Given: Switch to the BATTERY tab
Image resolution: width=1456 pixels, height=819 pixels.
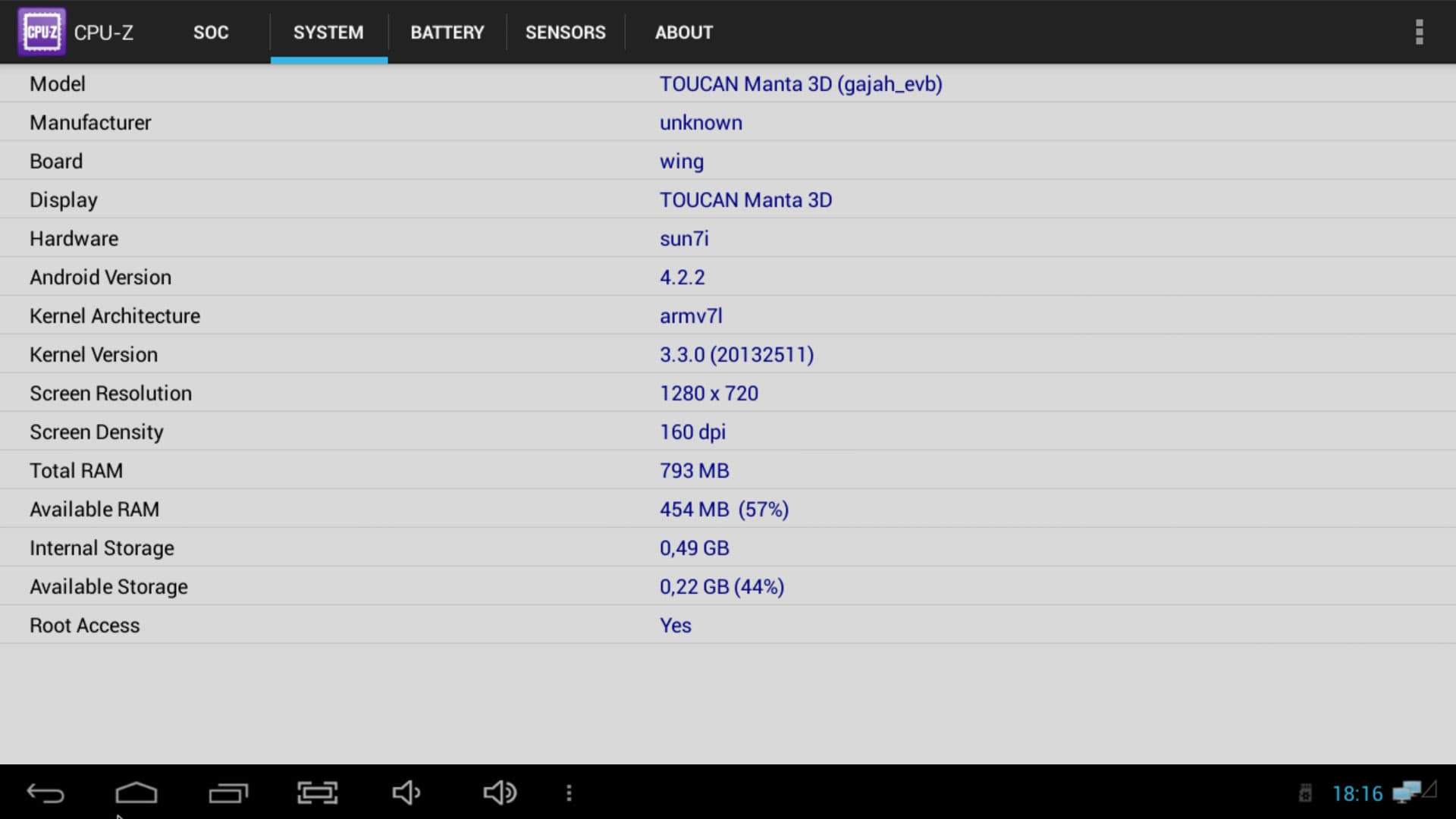Looking at the screenshot, I should 447,33.
